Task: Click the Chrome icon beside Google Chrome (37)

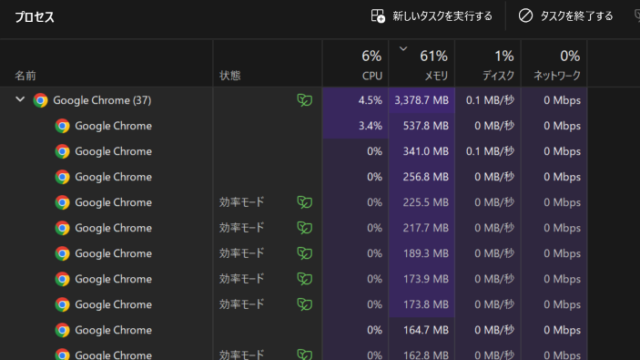Action: coord(40,100)
